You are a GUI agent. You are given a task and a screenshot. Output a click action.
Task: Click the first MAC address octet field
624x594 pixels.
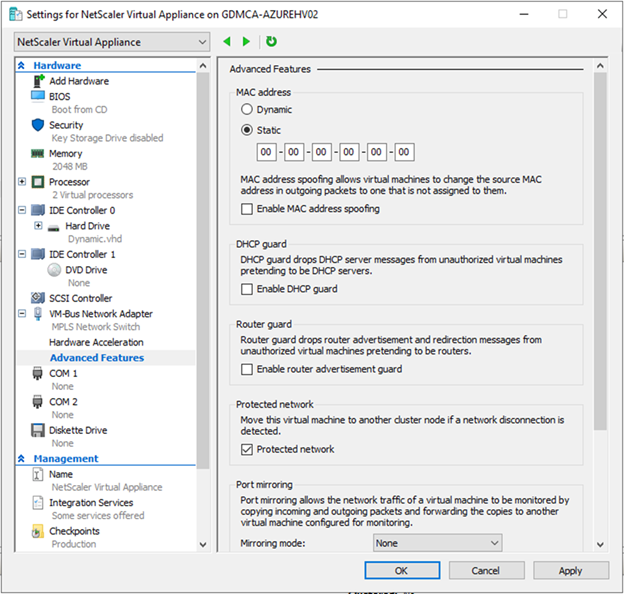[266, 152]
